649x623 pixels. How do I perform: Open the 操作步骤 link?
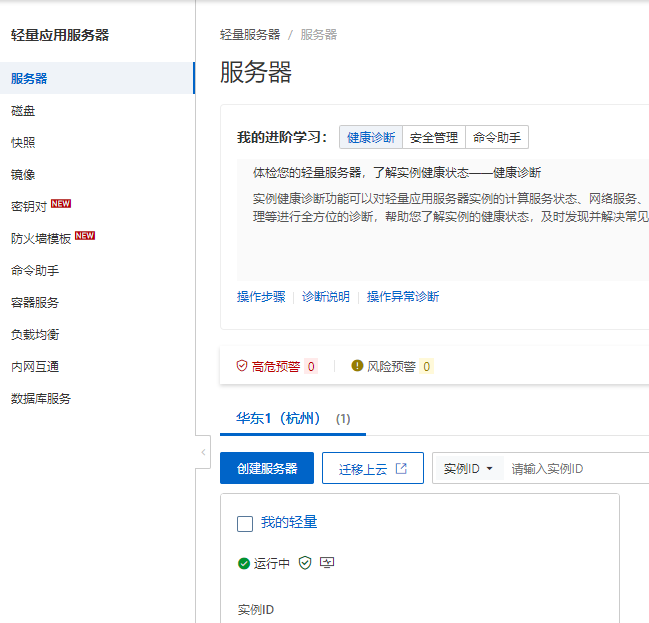261,297
